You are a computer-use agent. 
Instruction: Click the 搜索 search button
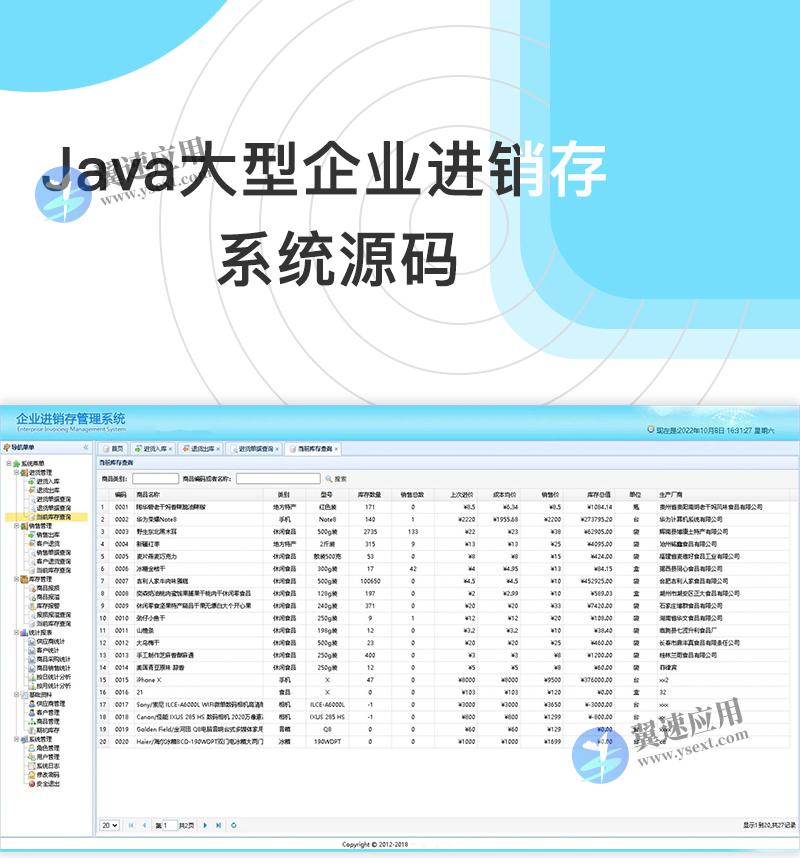tap(340, 477)
